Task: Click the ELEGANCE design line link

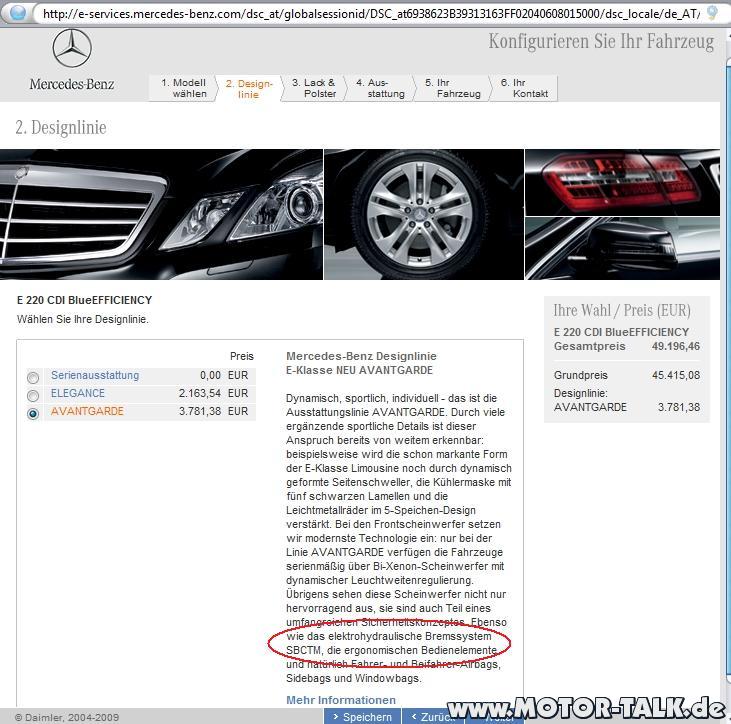Action: click(x=77, y=393)
